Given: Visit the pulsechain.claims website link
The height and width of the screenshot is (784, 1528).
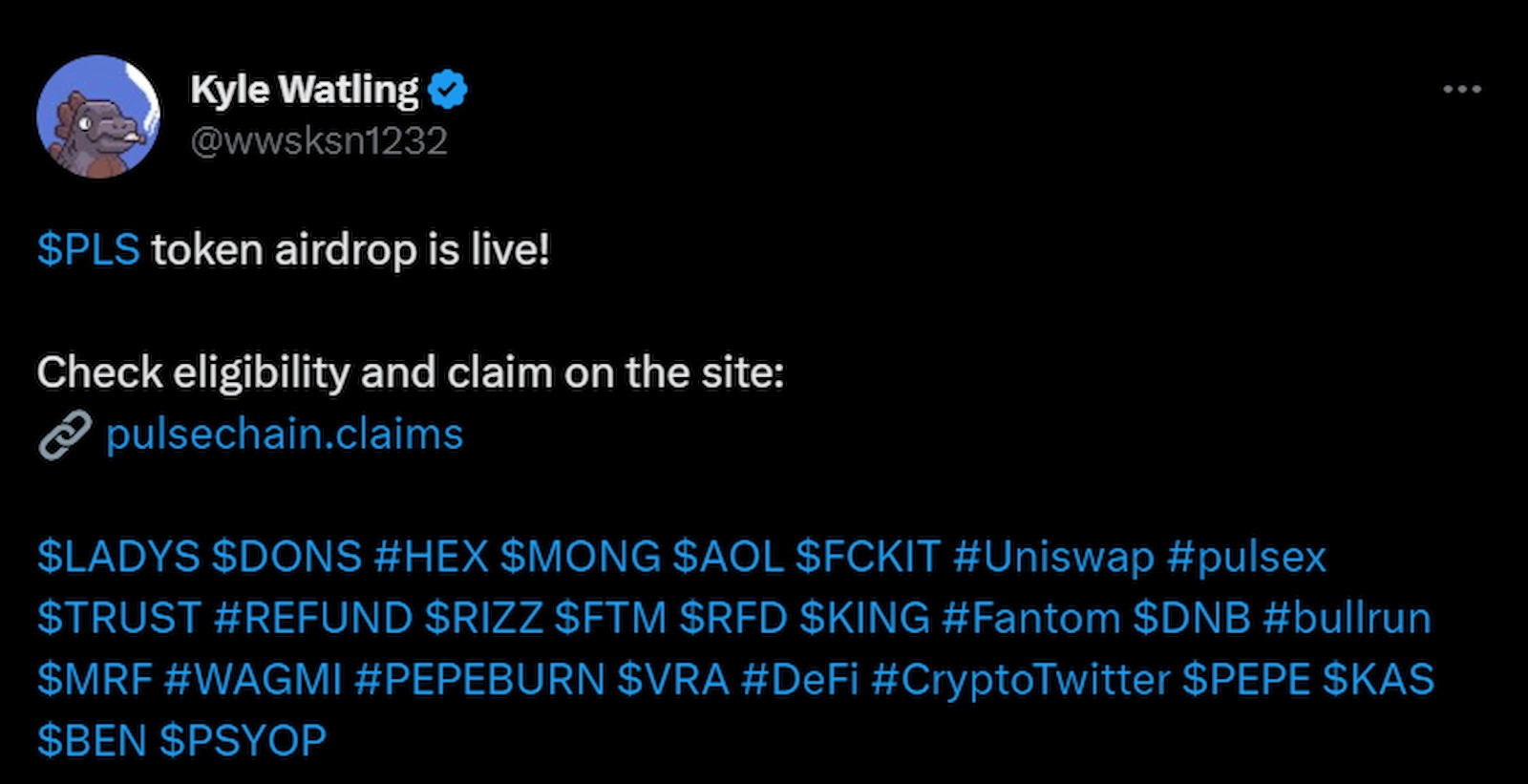Looking at the screenshot, I should 284,434.
